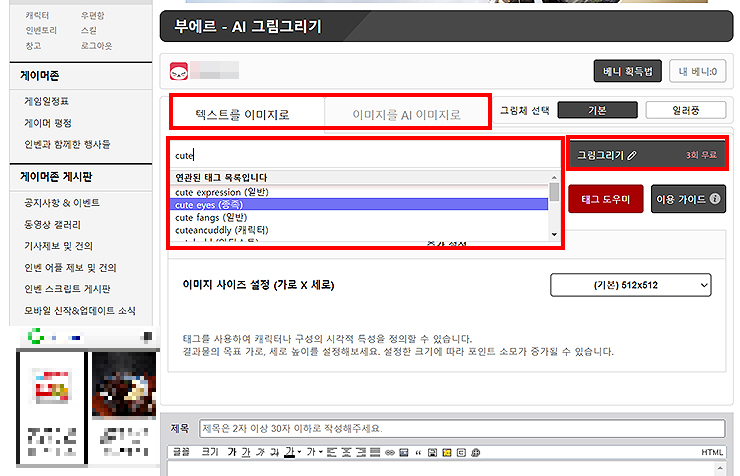Open the 태그 도우미 helper

coord(605,199)
